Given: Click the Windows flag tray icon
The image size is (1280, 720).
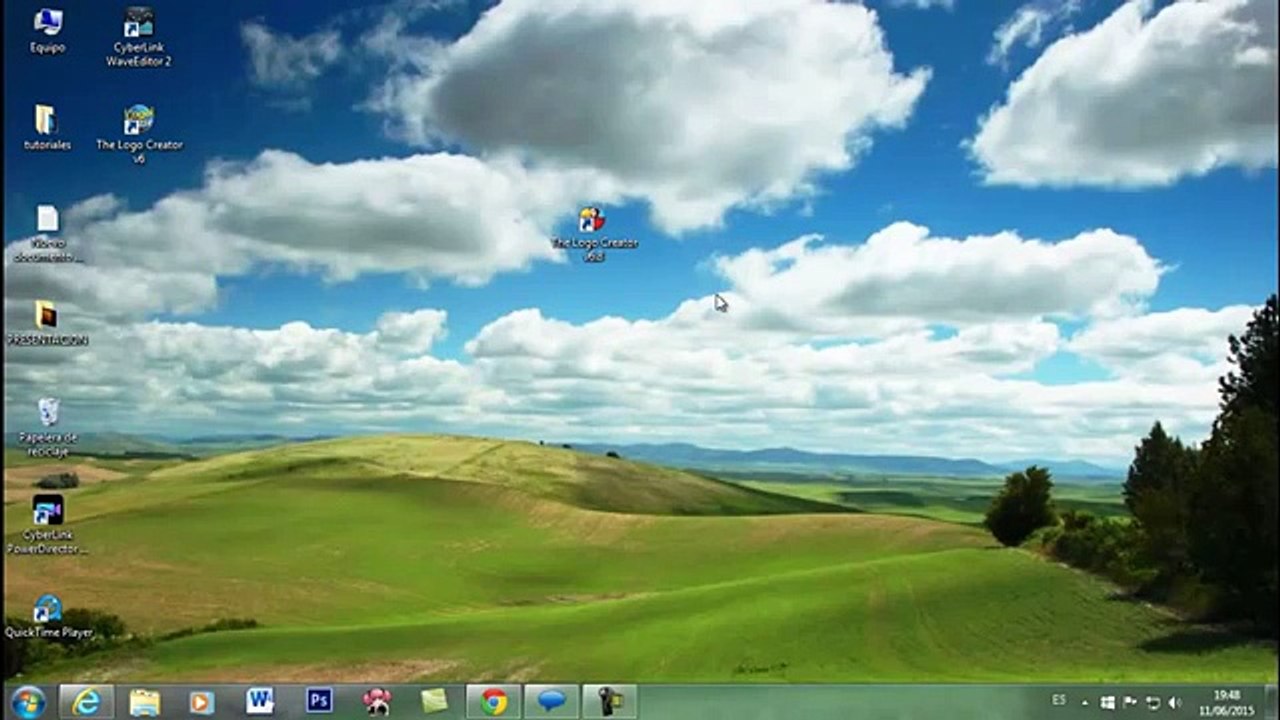Looking at the screenshot, I should tap(1108, 702).
